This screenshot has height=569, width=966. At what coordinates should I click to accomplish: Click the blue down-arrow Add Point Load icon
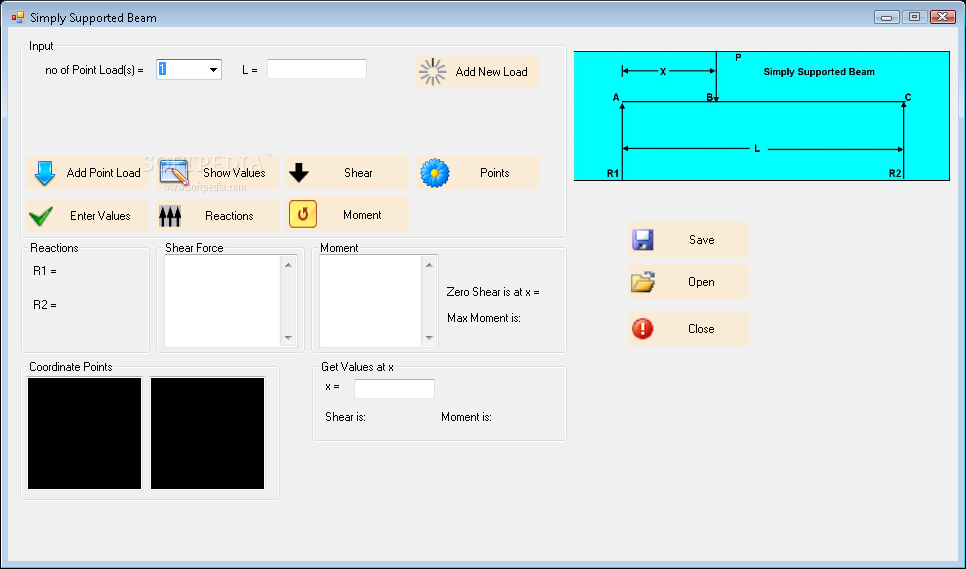tap(45, 173)
